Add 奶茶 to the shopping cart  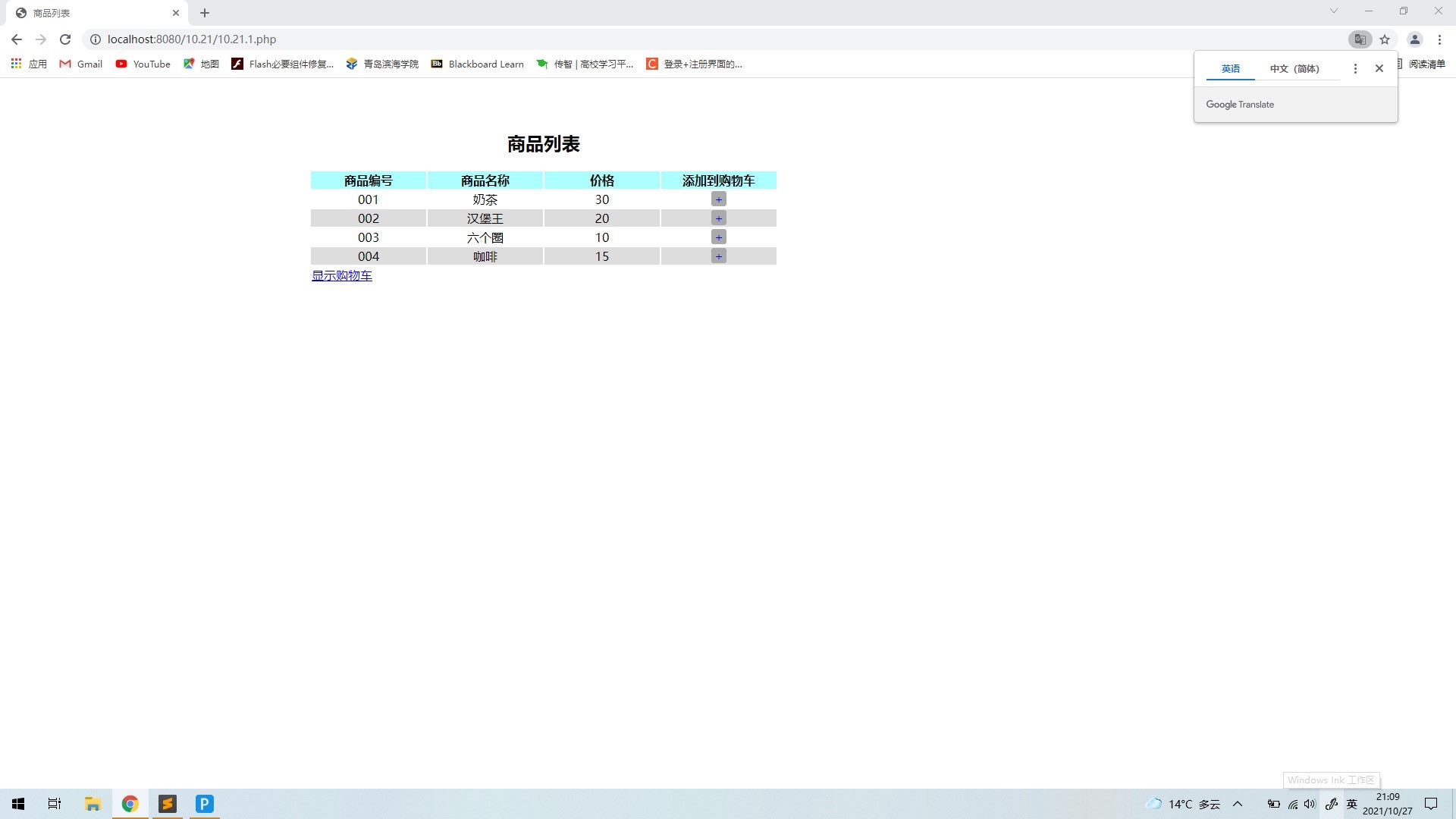pos(718,199)
